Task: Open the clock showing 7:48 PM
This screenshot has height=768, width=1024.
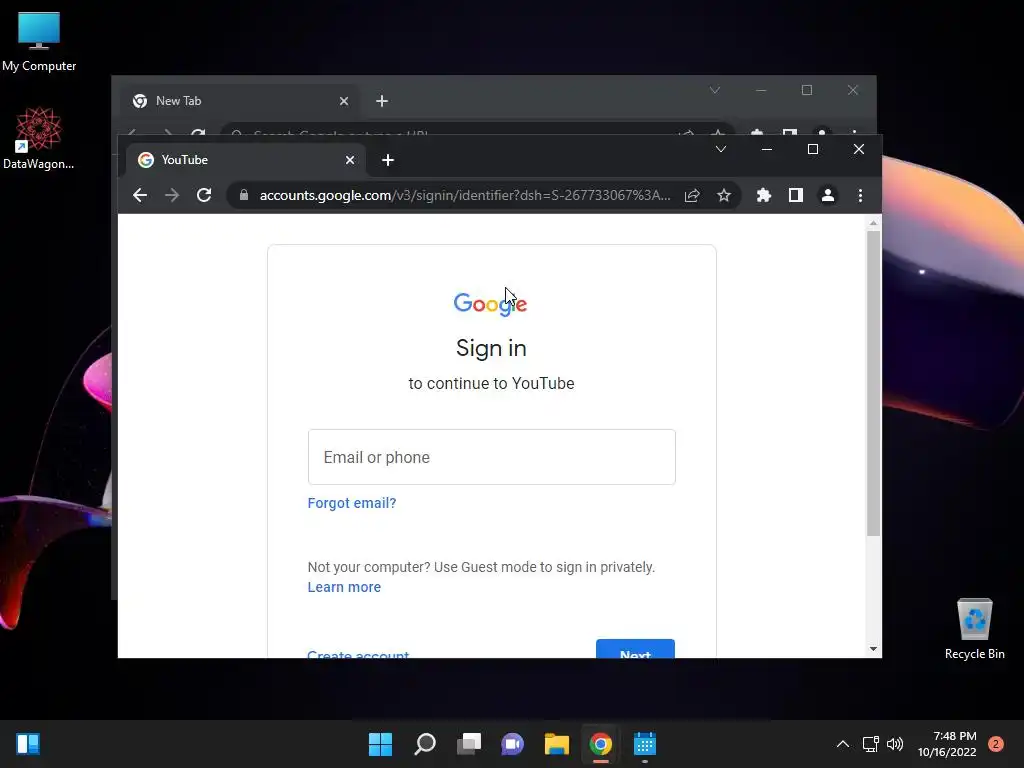Action: point(947,744)
